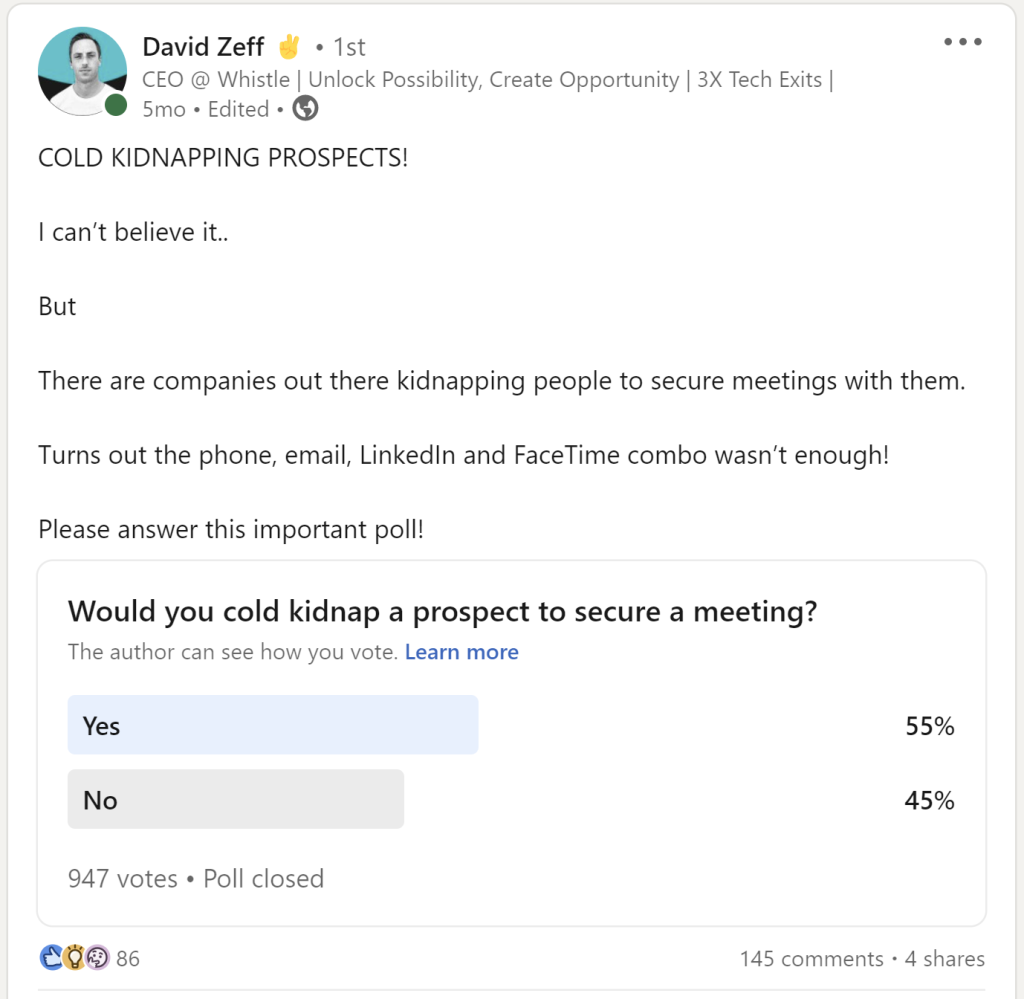Screen dimensions: 1024x999
Task: Click the purple Curious reaction icon
Action: 96,958
